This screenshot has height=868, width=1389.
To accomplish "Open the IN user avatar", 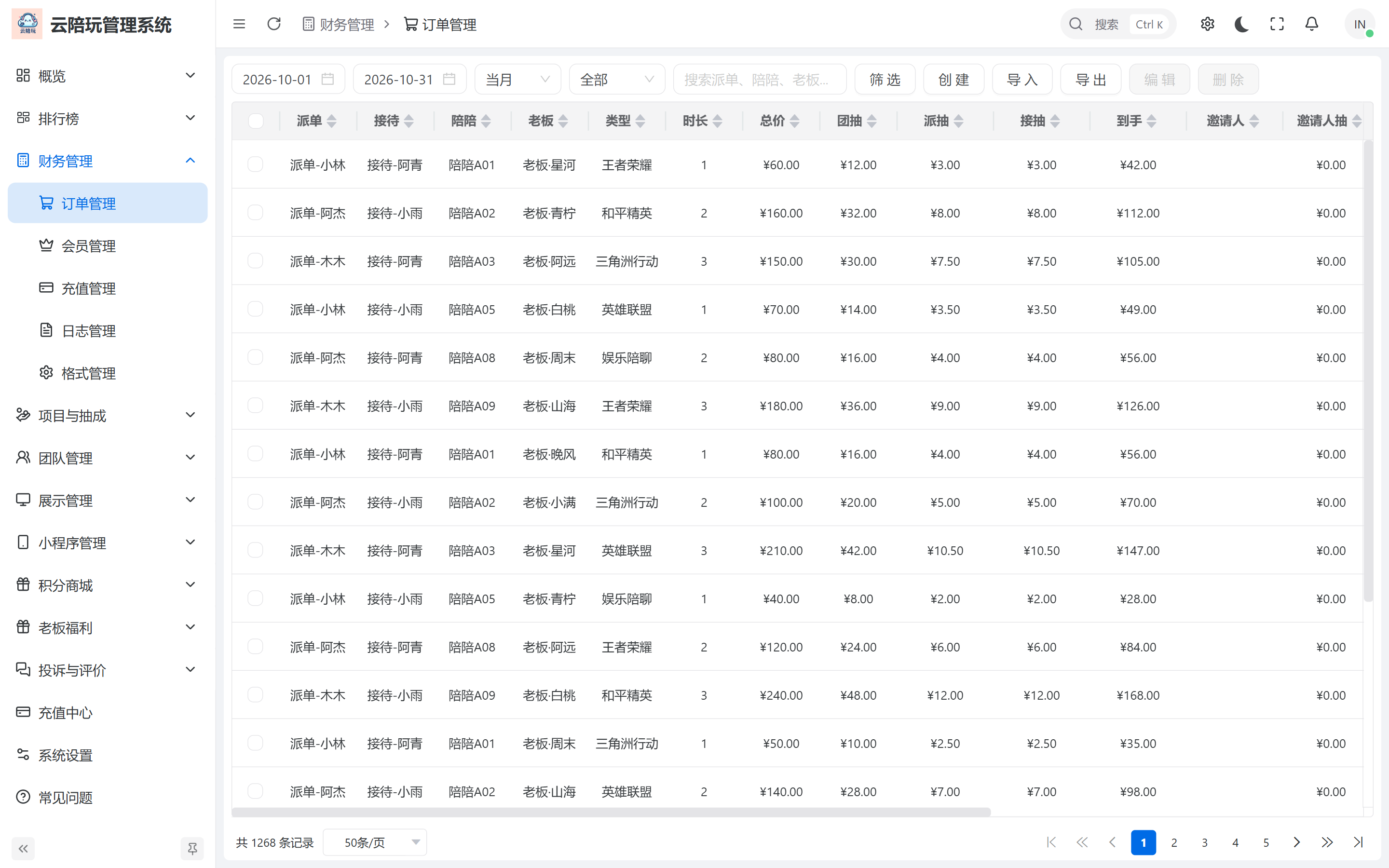I will pyautogui.click(x=1359, y=24).
